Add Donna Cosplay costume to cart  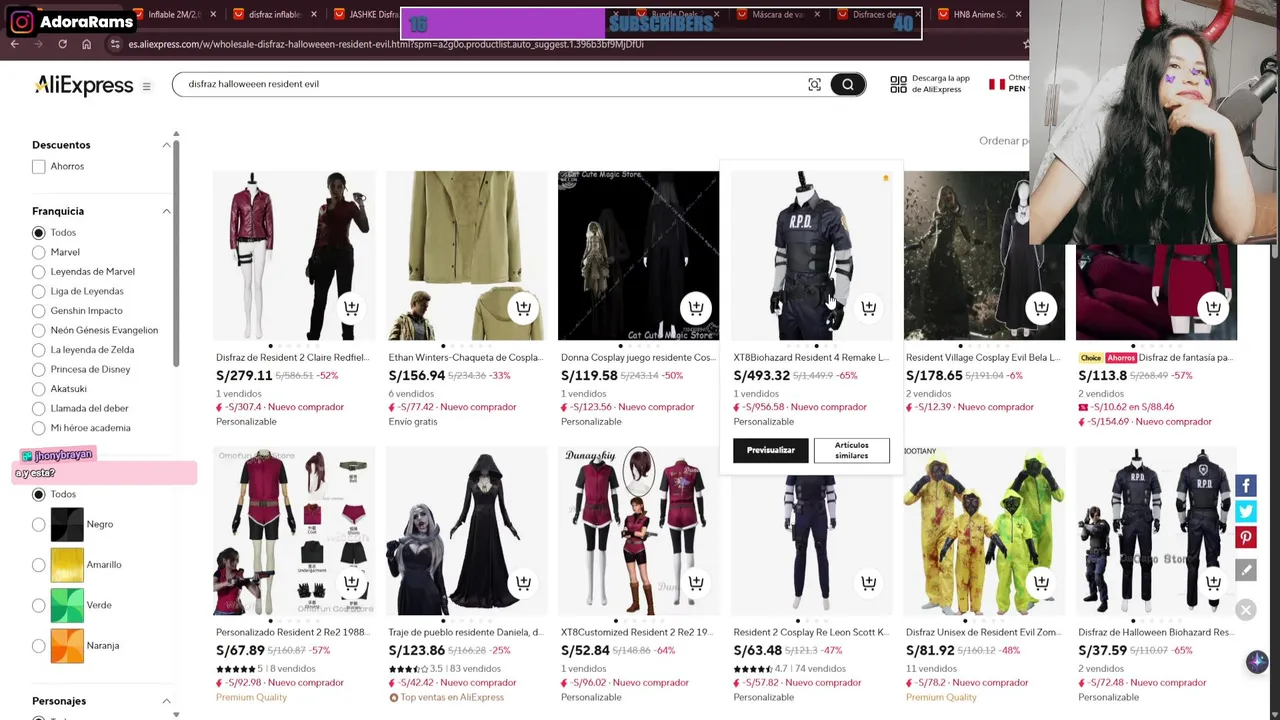click(696, 308)
